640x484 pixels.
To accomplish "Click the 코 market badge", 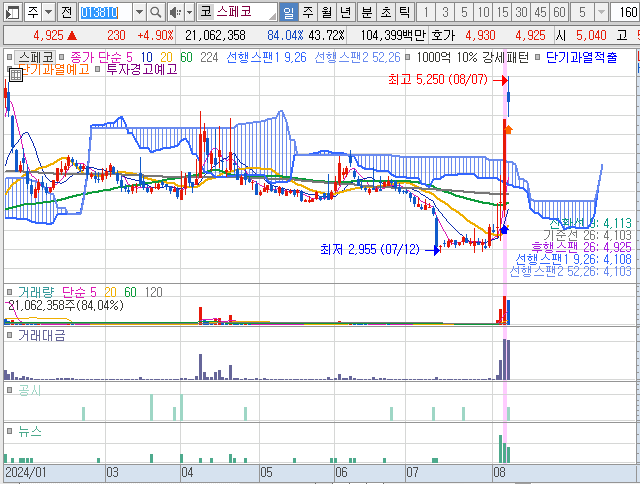I will click(206, 12).
